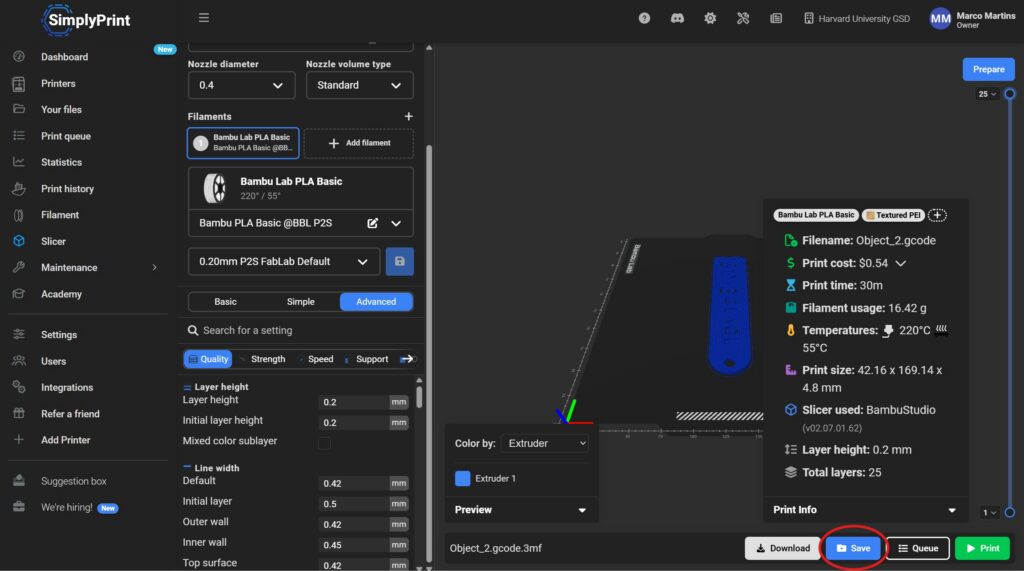
Task: Switch to Basic settings mode
Action: [225, 302]
